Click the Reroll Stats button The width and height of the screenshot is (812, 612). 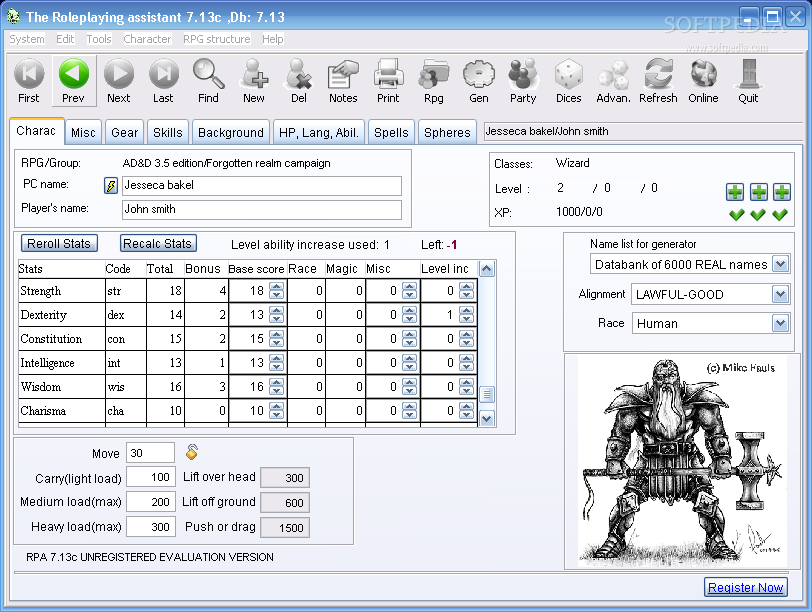[x=59, y=243]
